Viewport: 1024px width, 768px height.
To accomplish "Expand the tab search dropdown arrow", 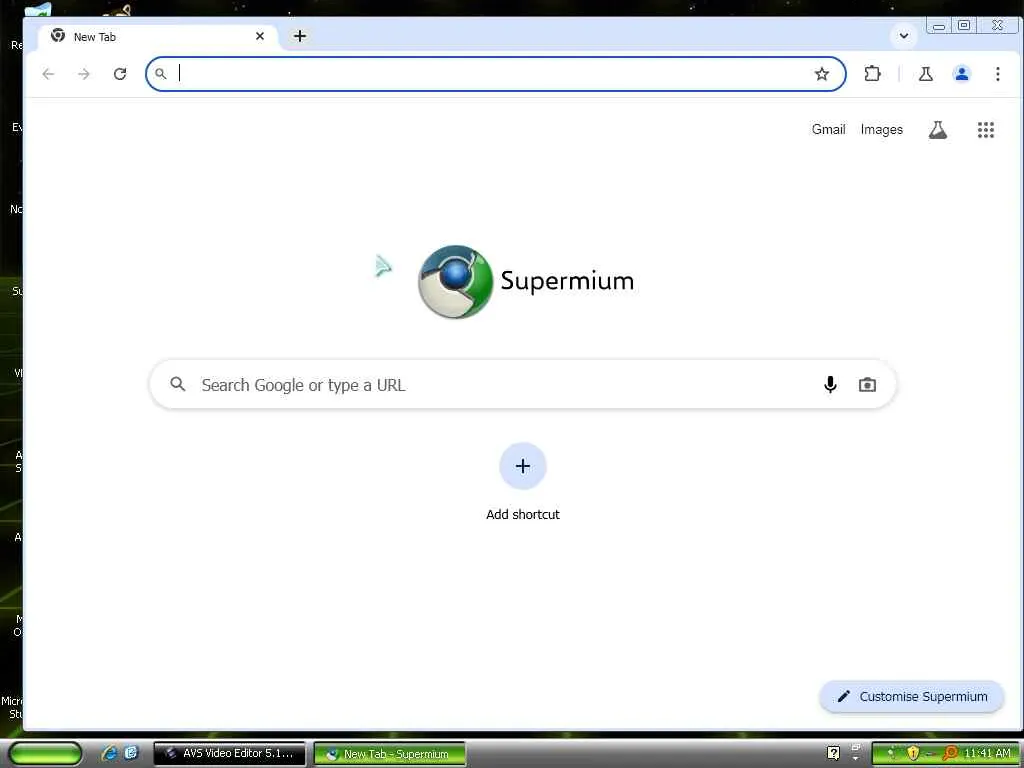I will tap(904, 36).
